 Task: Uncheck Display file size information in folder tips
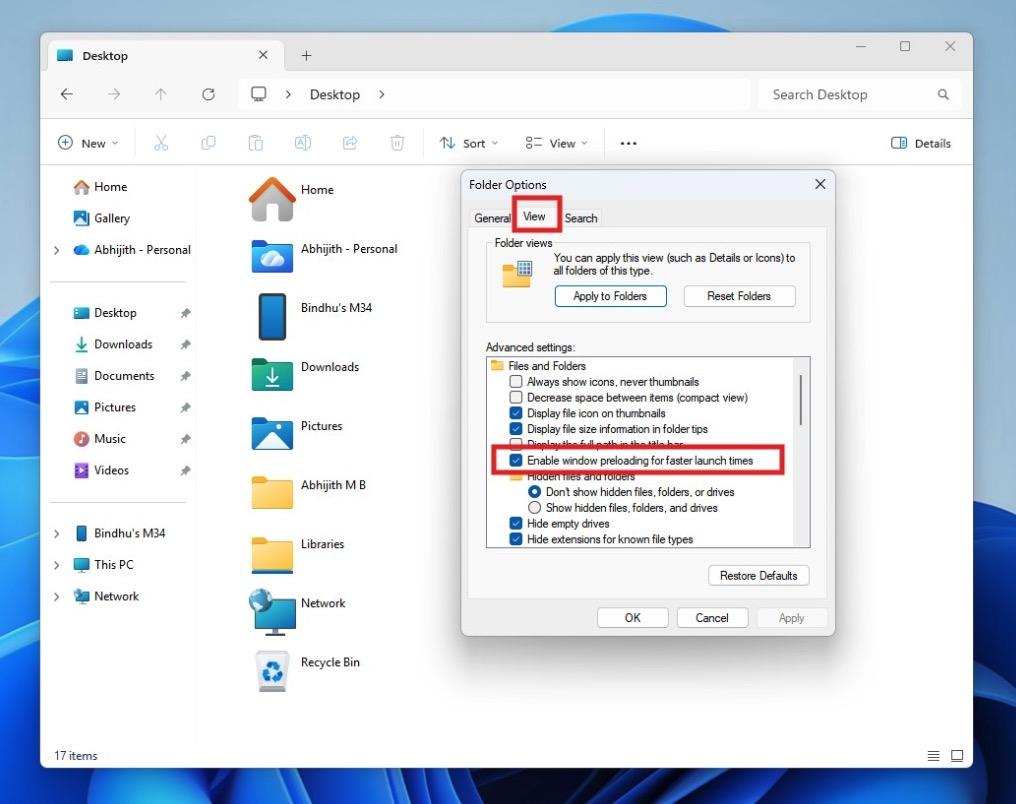516,429
